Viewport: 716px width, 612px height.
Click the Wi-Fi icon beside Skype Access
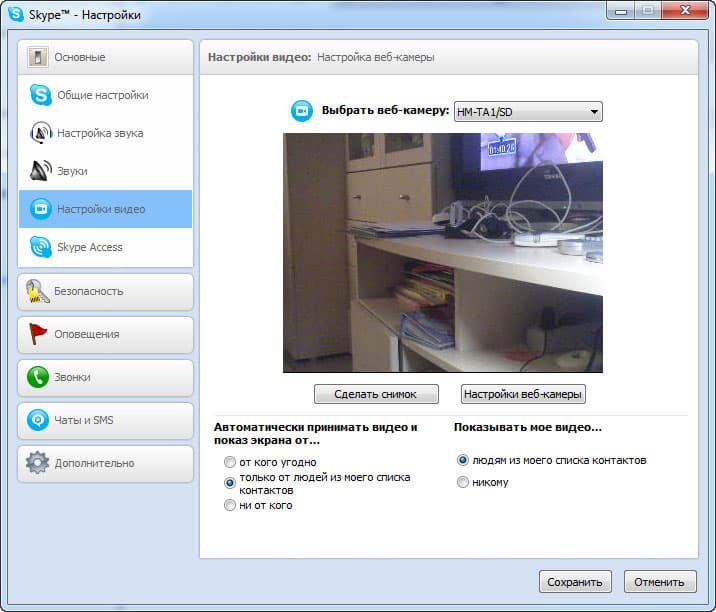click(x=41, y=247)
